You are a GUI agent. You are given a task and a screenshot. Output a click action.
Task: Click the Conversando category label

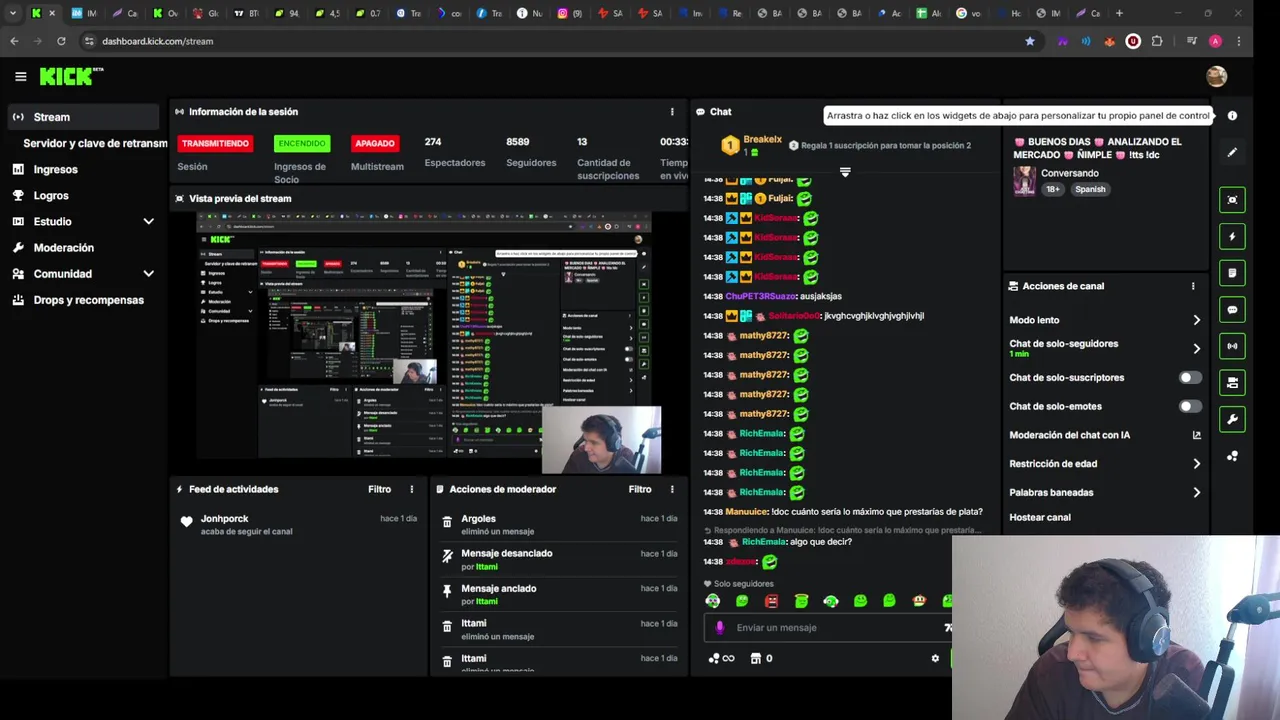click(x=1070, y=173)
